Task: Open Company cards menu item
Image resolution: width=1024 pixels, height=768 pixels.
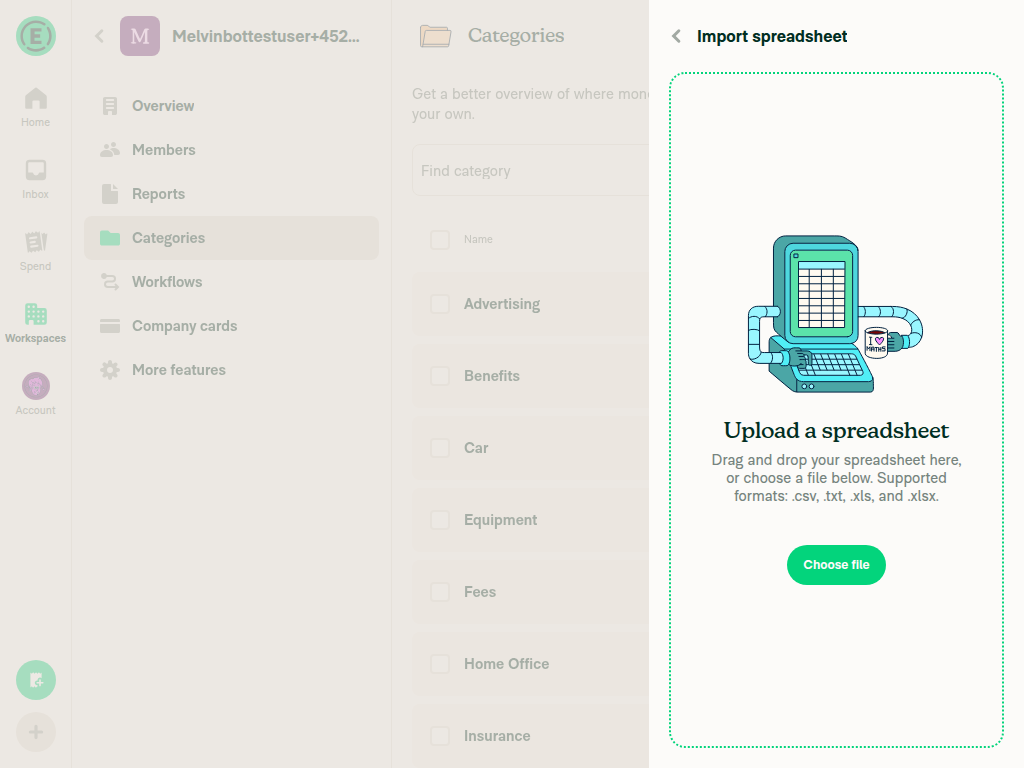Action: coord(184,326)
